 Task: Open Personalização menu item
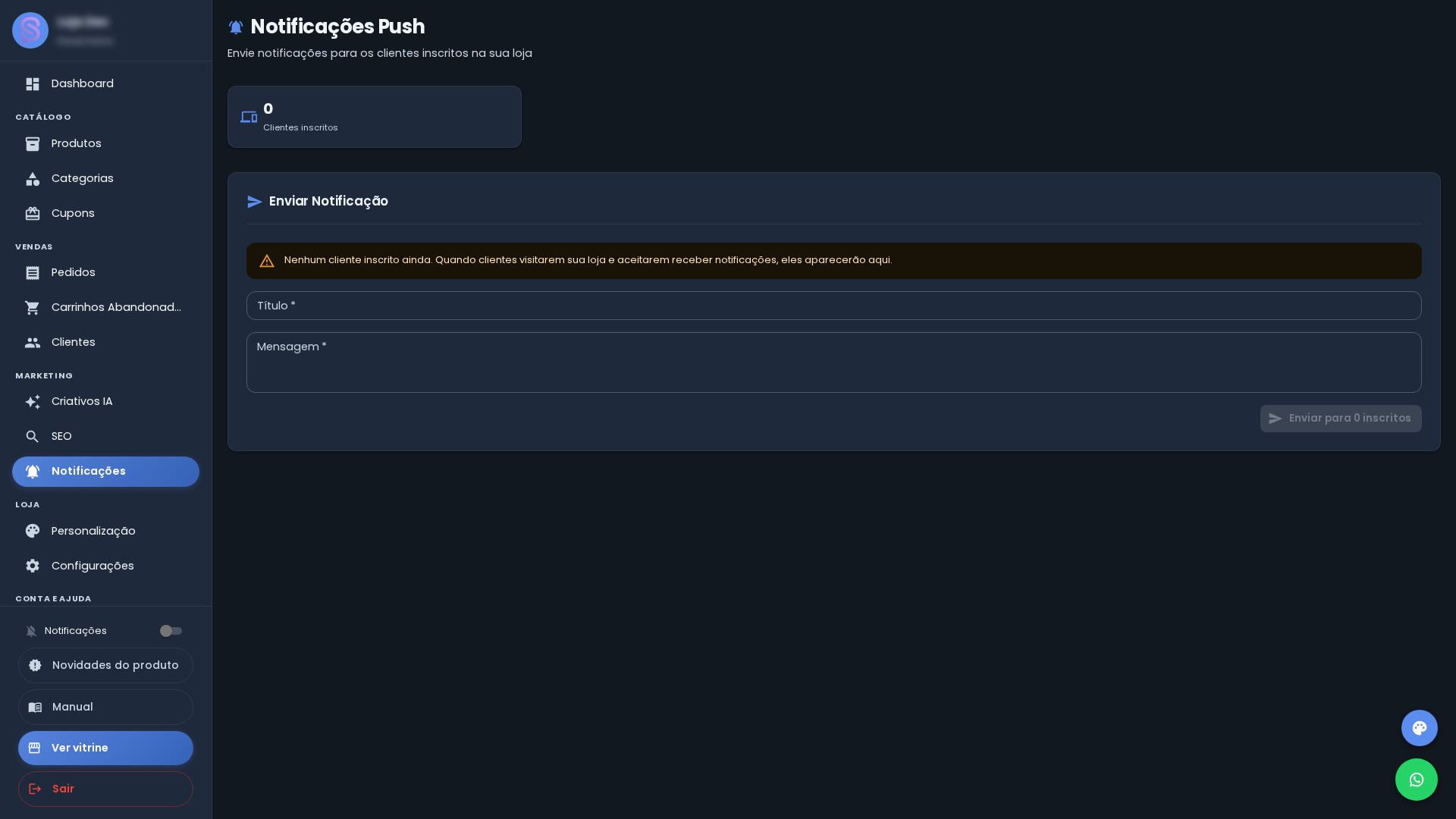click(x=105, y=531)
